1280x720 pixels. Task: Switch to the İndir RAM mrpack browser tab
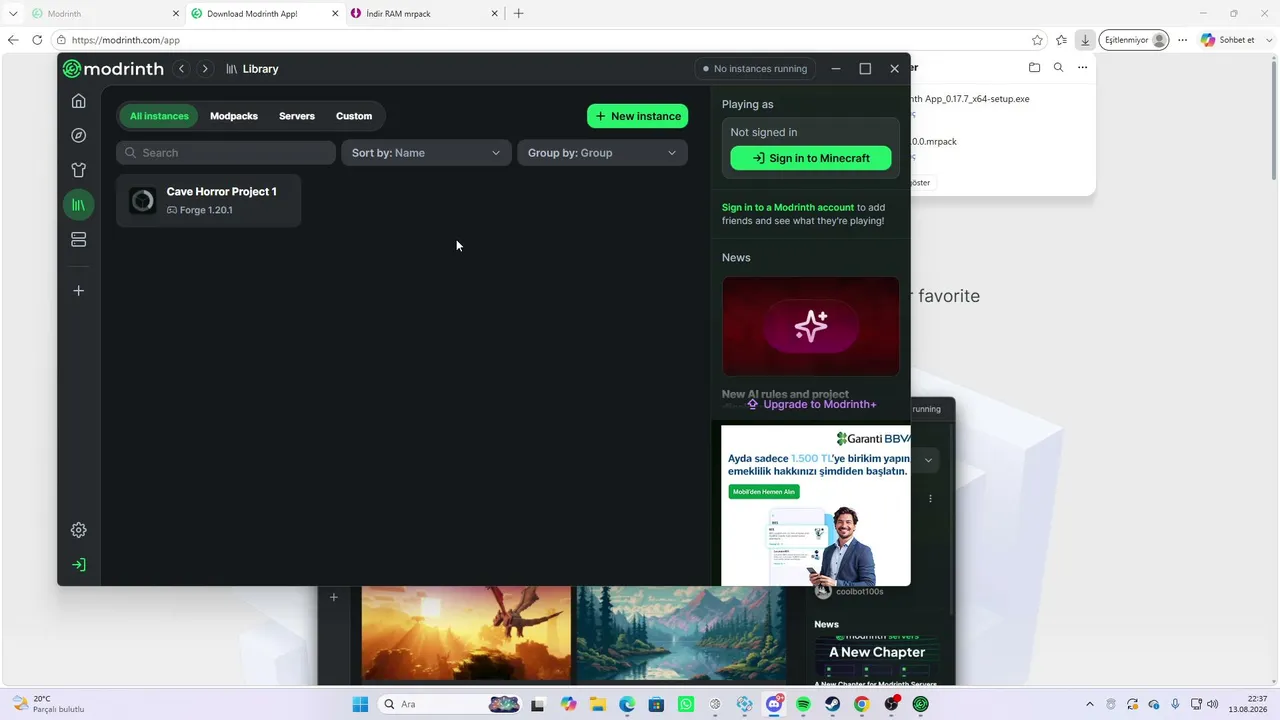point(424,14)
